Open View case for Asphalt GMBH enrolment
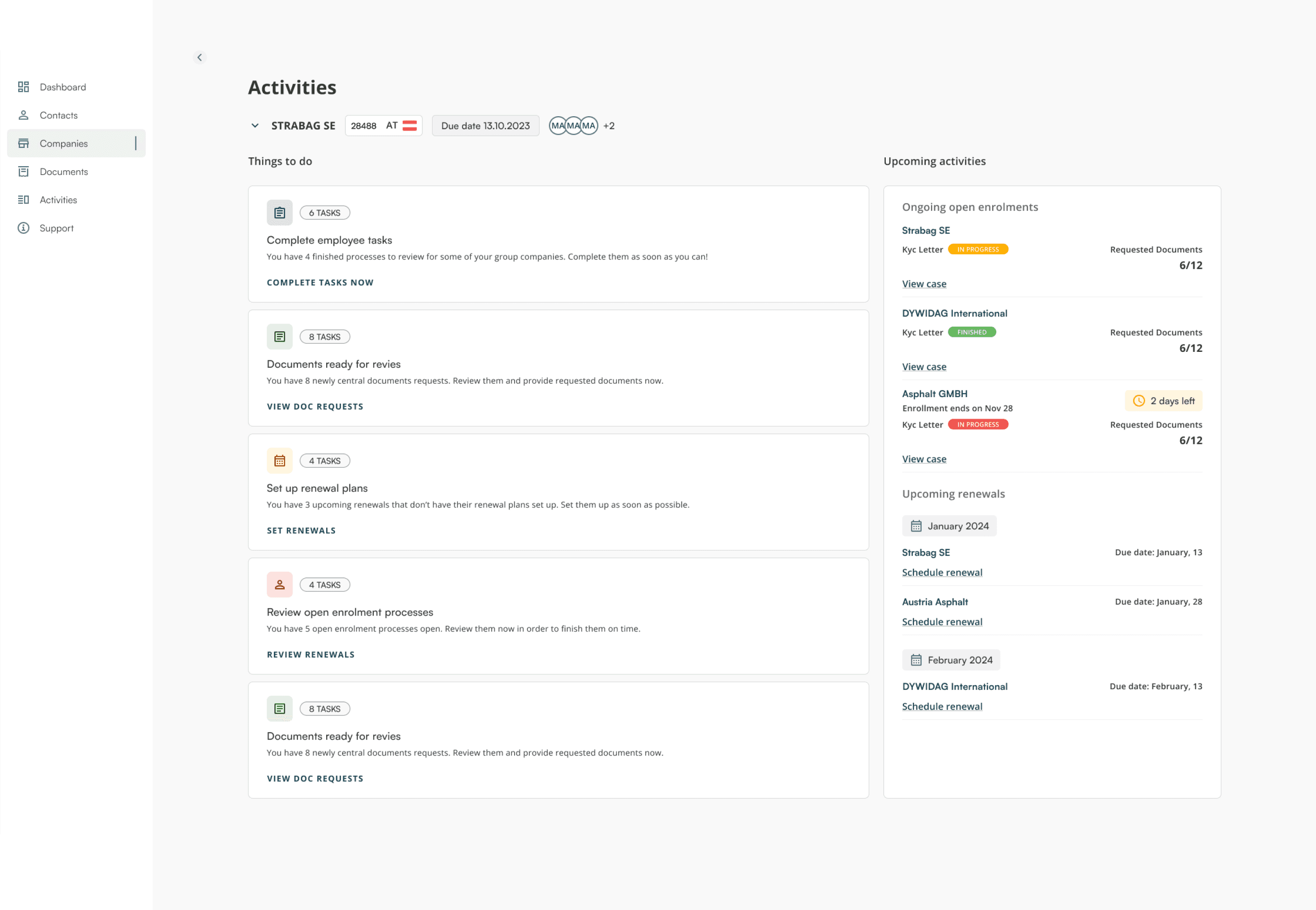Screen dimensions: 1316x910 pos(924,459)
